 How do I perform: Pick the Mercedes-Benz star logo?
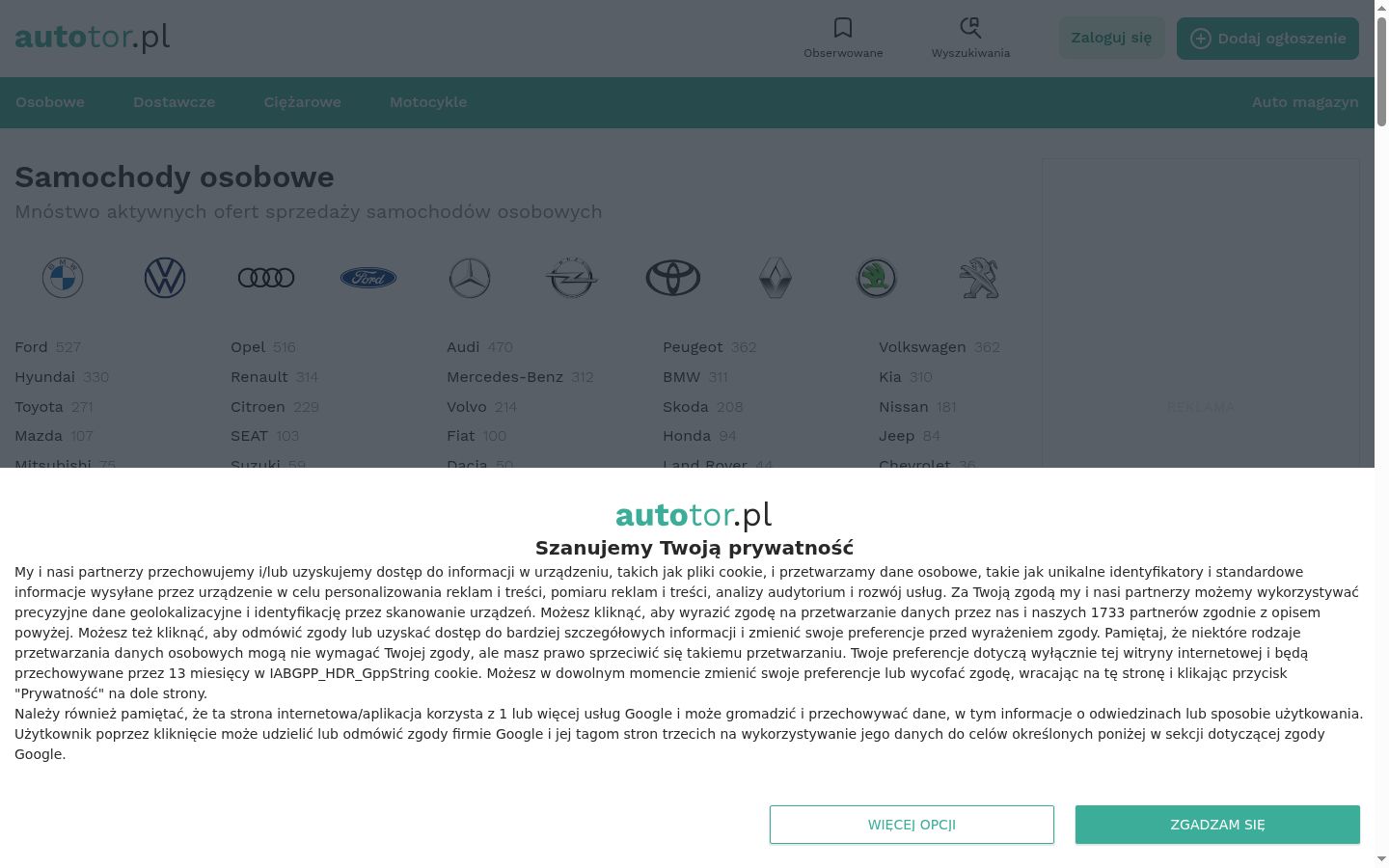click(470, 278)
